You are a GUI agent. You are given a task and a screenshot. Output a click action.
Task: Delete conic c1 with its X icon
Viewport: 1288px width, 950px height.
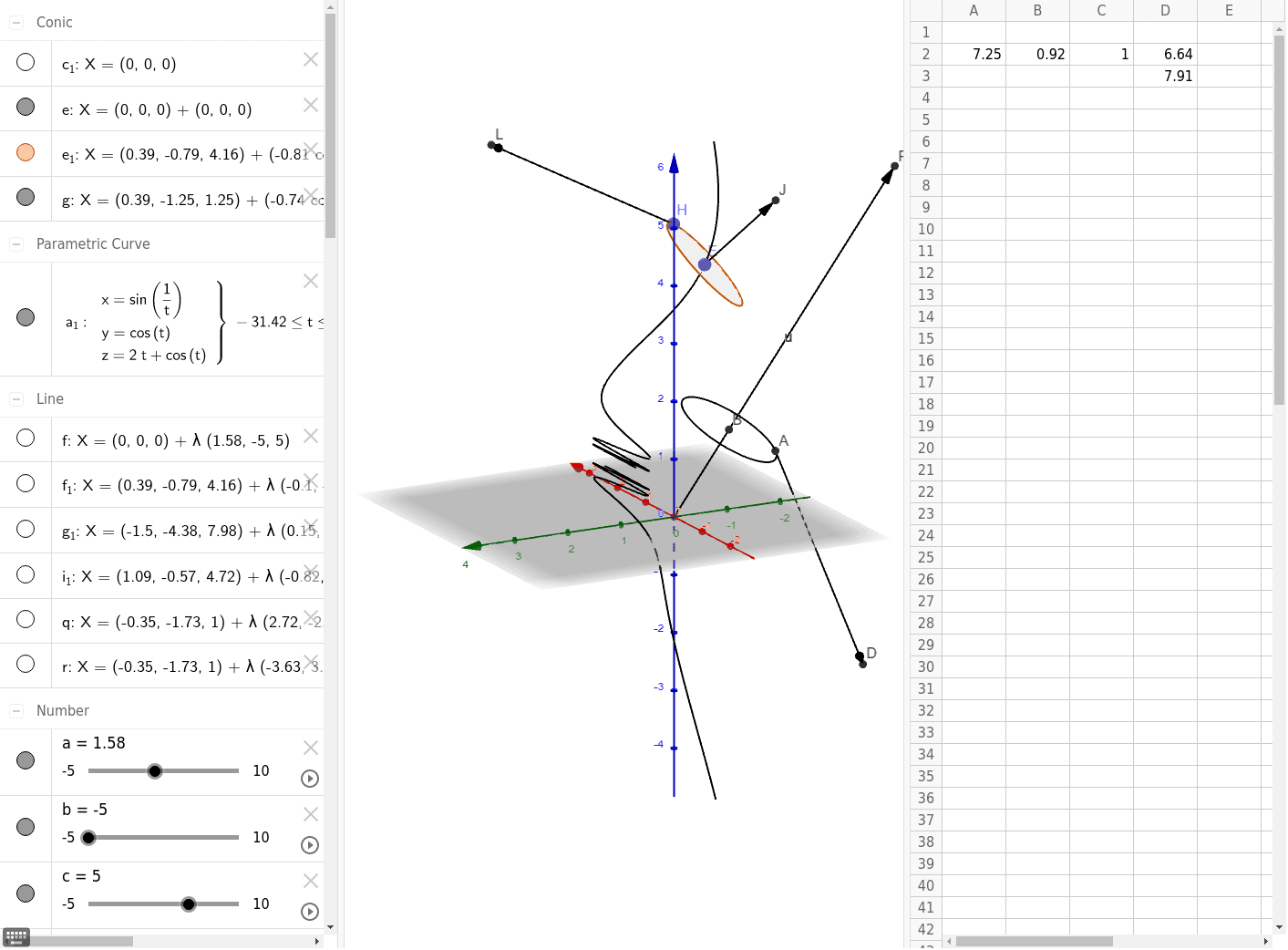point(310,59)
